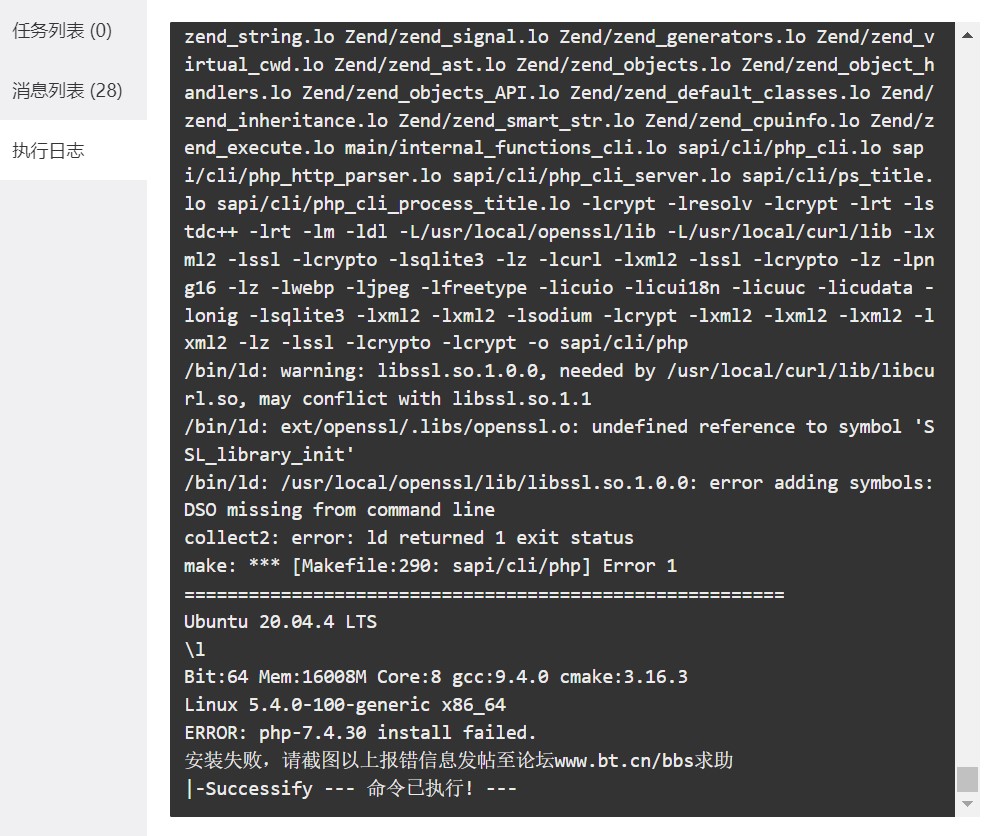
Task: Click the make Makefile:290 Error 1 line
Action: (431, 566)
